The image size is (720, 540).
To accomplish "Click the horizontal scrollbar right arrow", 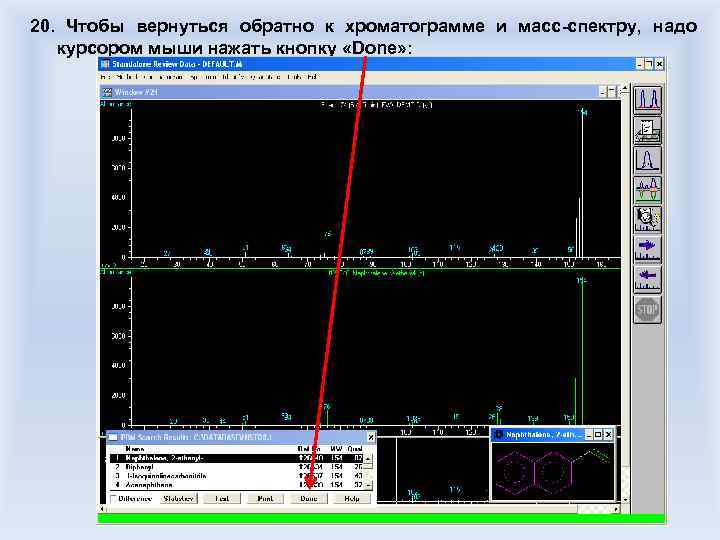I will pyautogui.click(x=616, y=509).
